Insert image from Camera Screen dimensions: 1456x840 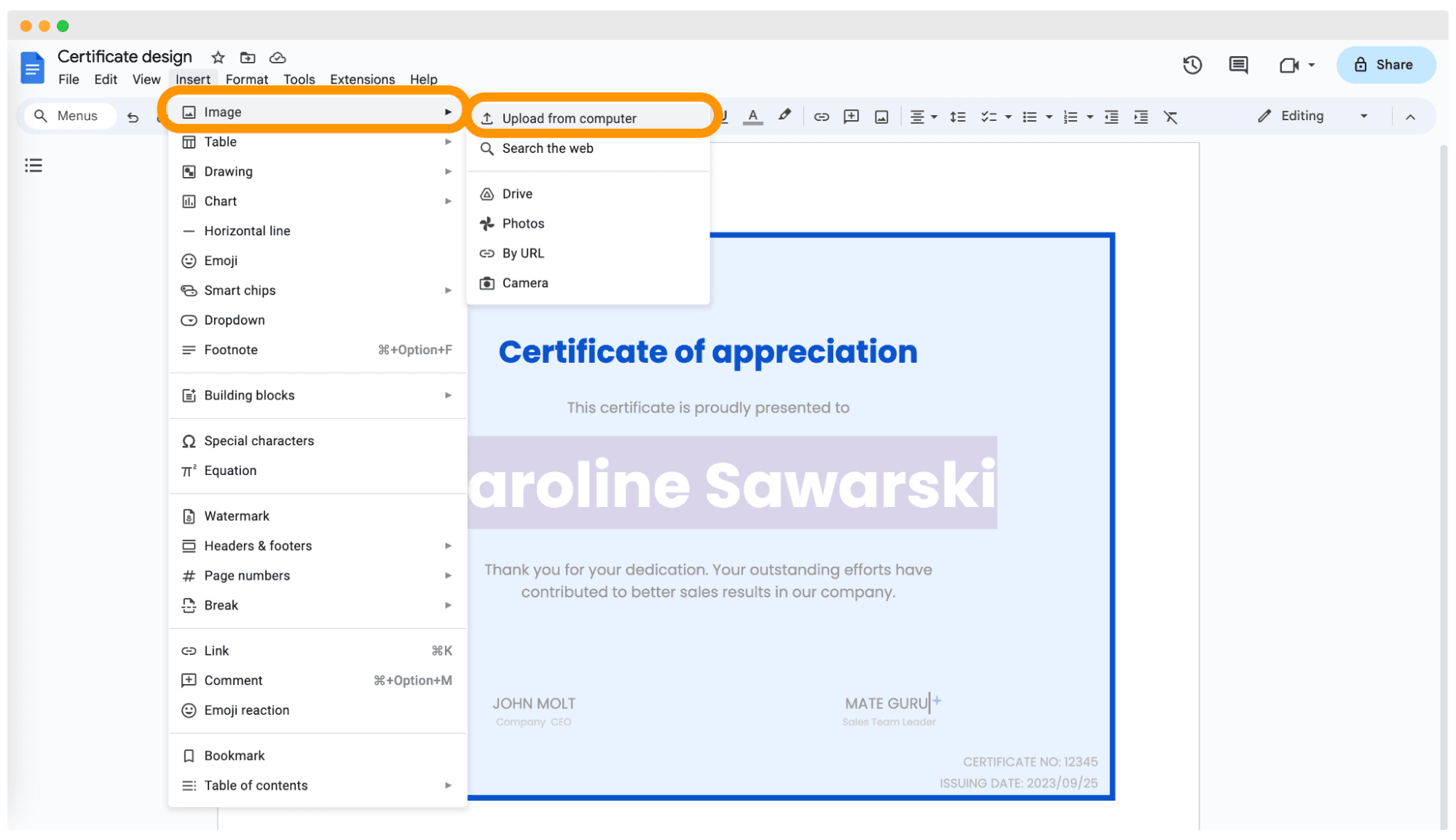pos(589,284)
